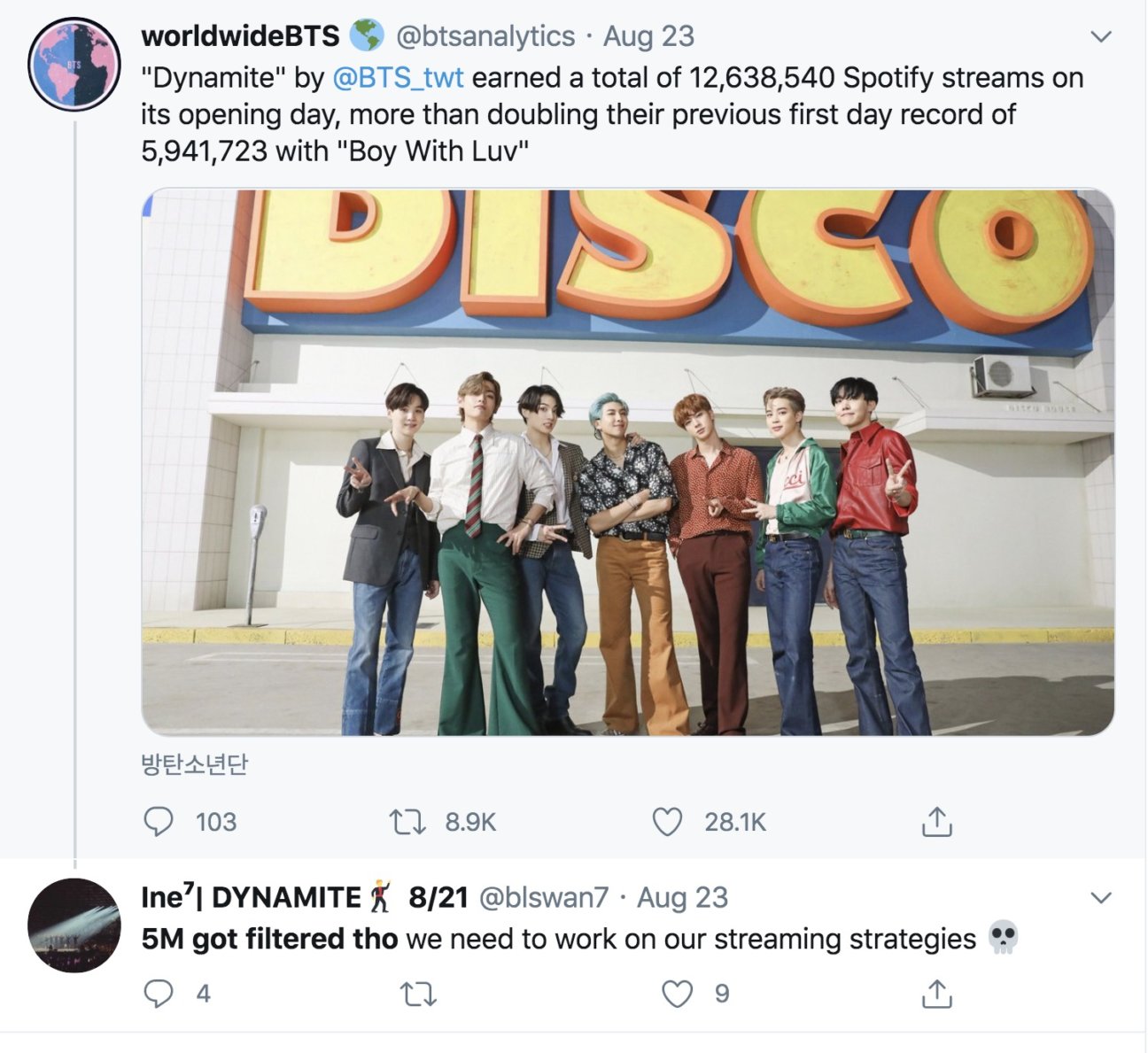Open the options menu on the worldwideBTS tweet
This screenshot has height=1053, width=1148.
[x=1100, y=37]
